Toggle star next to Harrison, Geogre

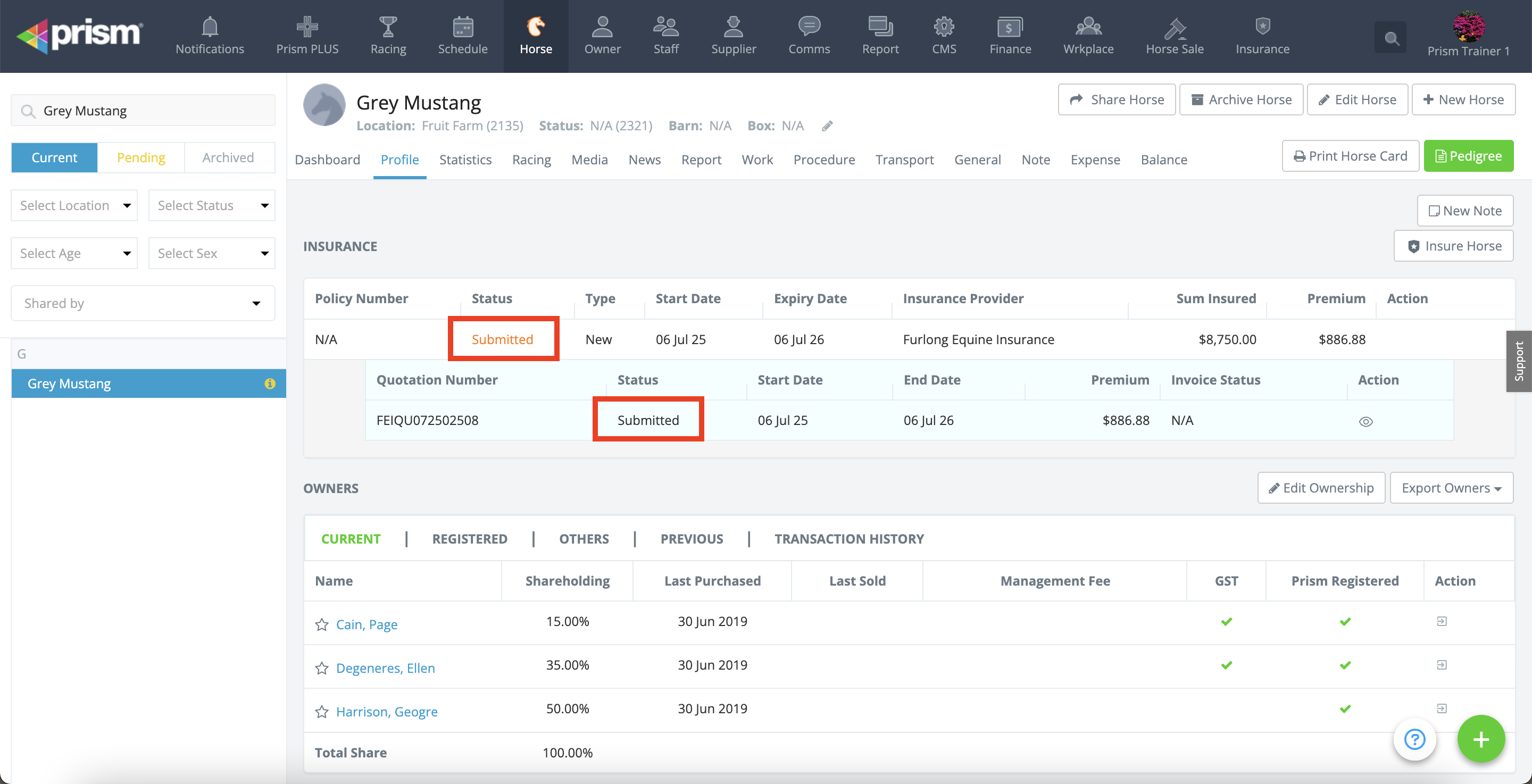pyautogui.click(x=322, y=712)
